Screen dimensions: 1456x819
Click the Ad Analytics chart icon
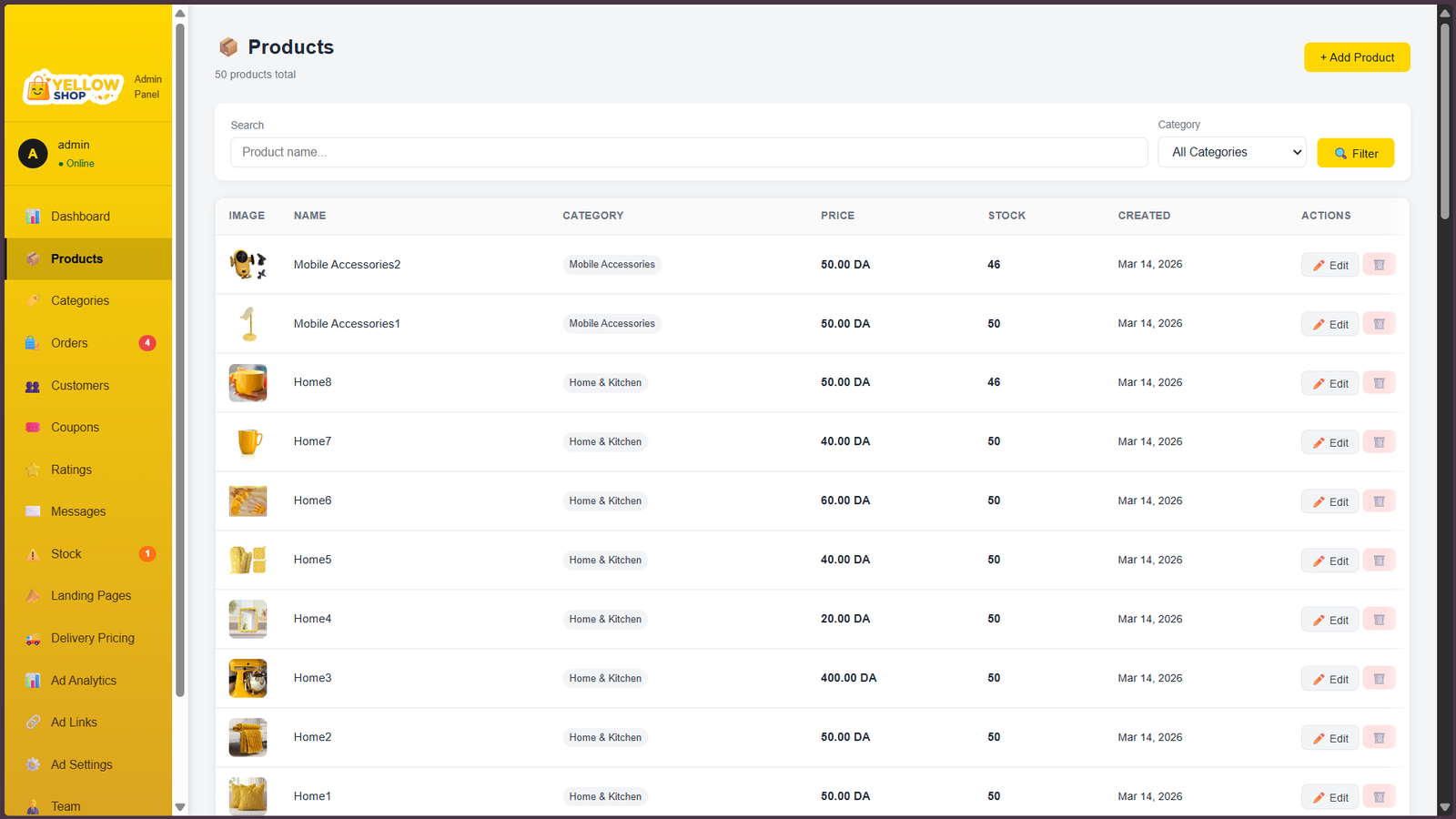[33, 681]
